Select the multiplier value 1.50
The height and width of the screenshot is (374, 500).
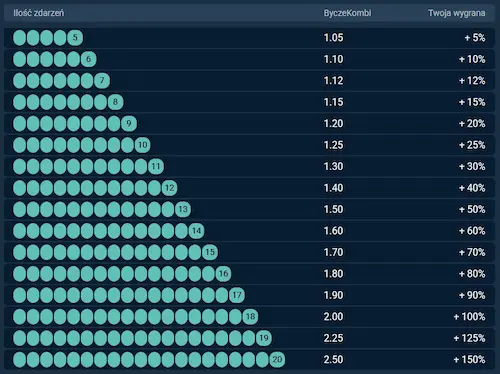pos(333,209)
